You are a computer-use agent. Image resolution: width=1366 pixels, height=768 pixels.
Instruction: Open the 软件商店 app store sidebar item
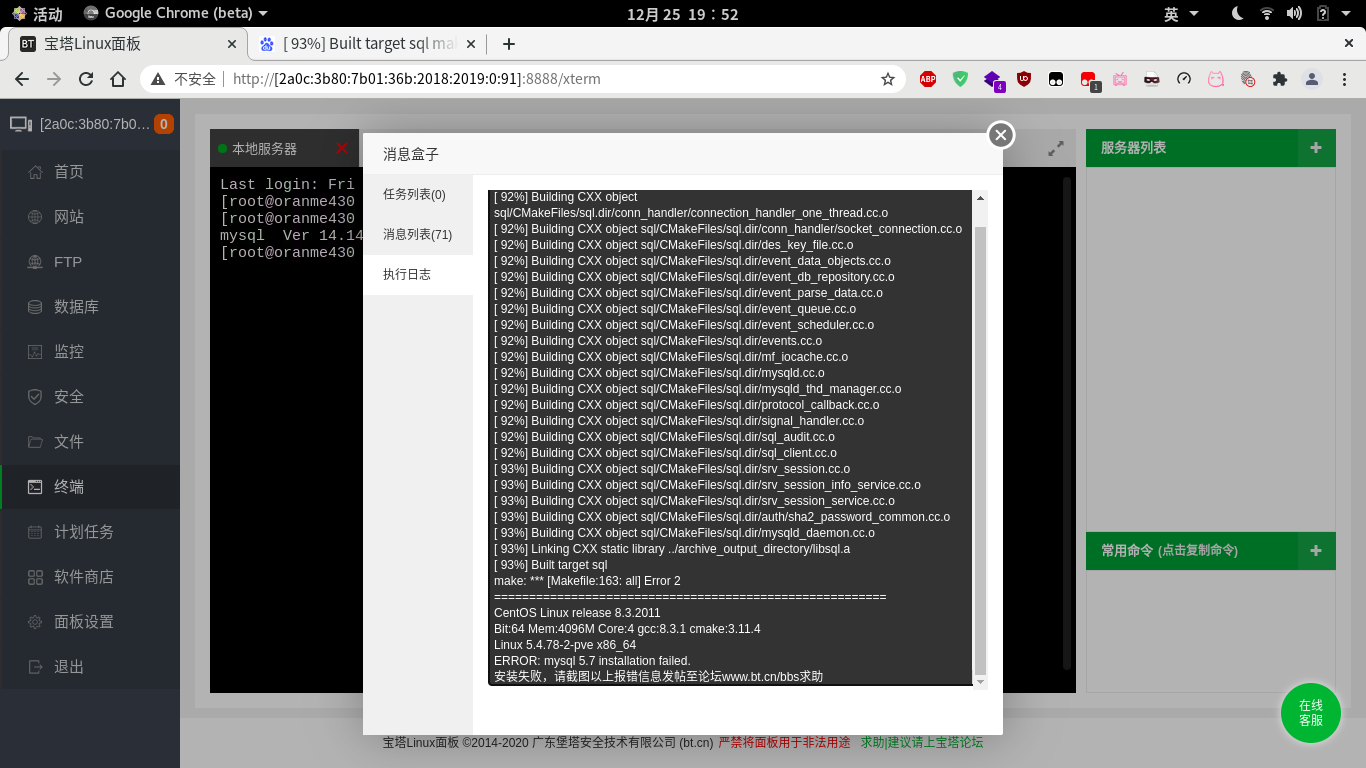point(90,577)
